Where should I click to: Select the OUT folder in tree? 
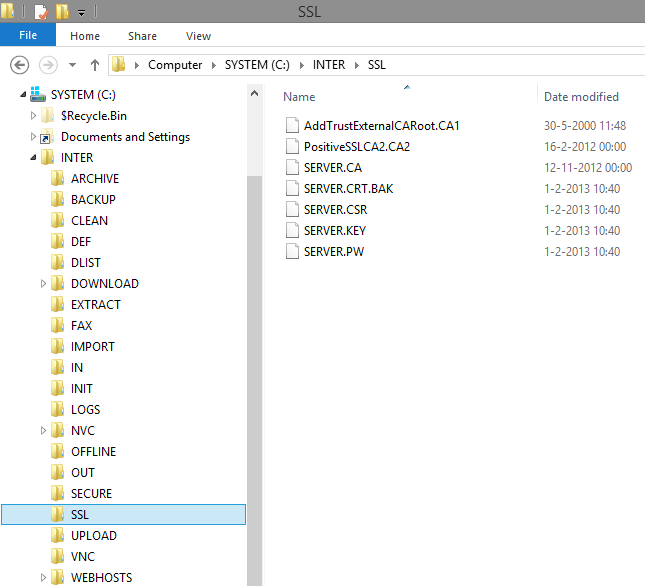tap(83, 473)
